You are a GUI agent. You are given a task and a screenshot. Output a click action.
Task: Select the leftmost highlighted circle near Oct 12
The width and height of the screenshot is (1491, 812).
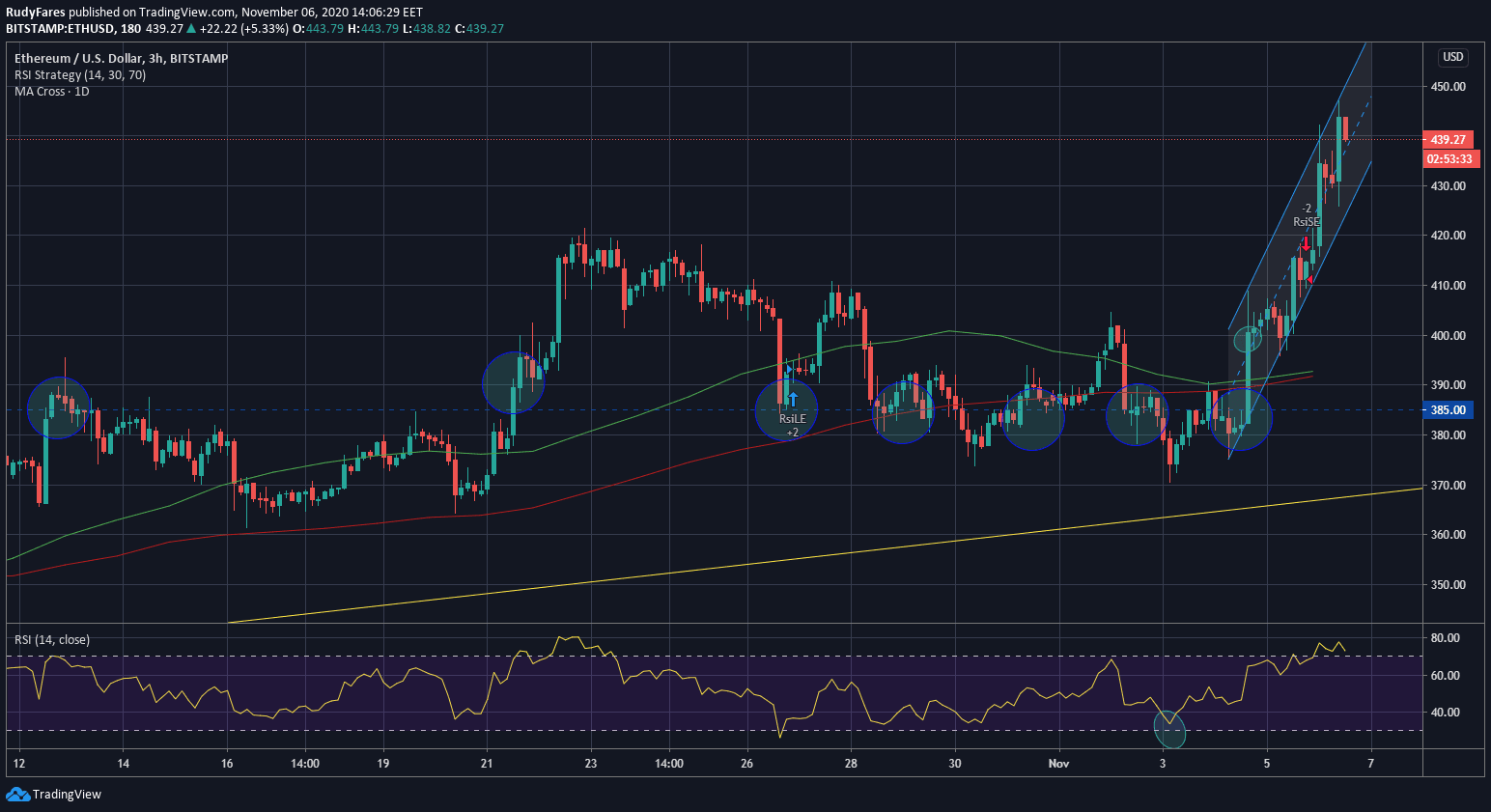click(x=58, y=407)
